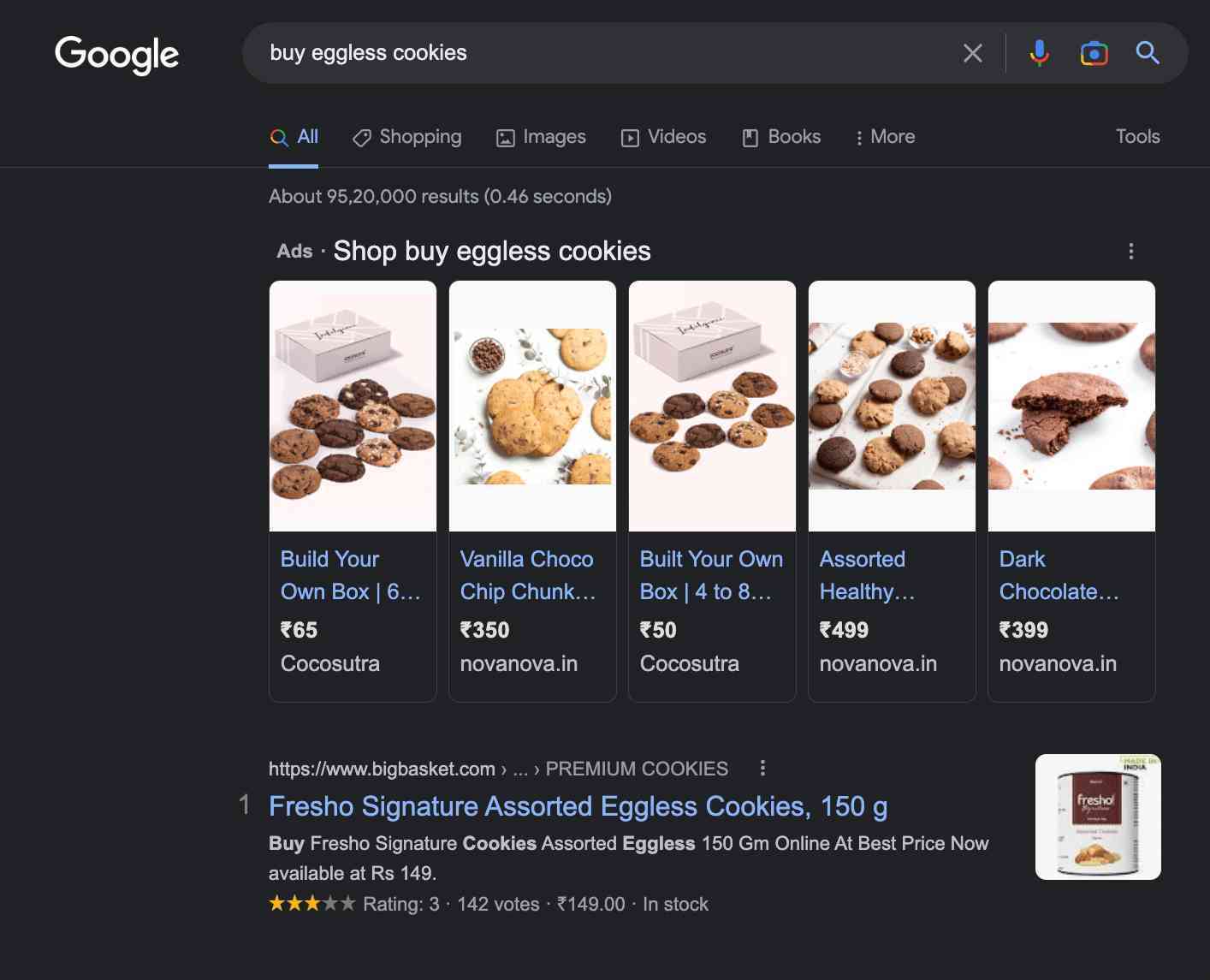
Task: Click inside the search input field
Action: point(599,53)
